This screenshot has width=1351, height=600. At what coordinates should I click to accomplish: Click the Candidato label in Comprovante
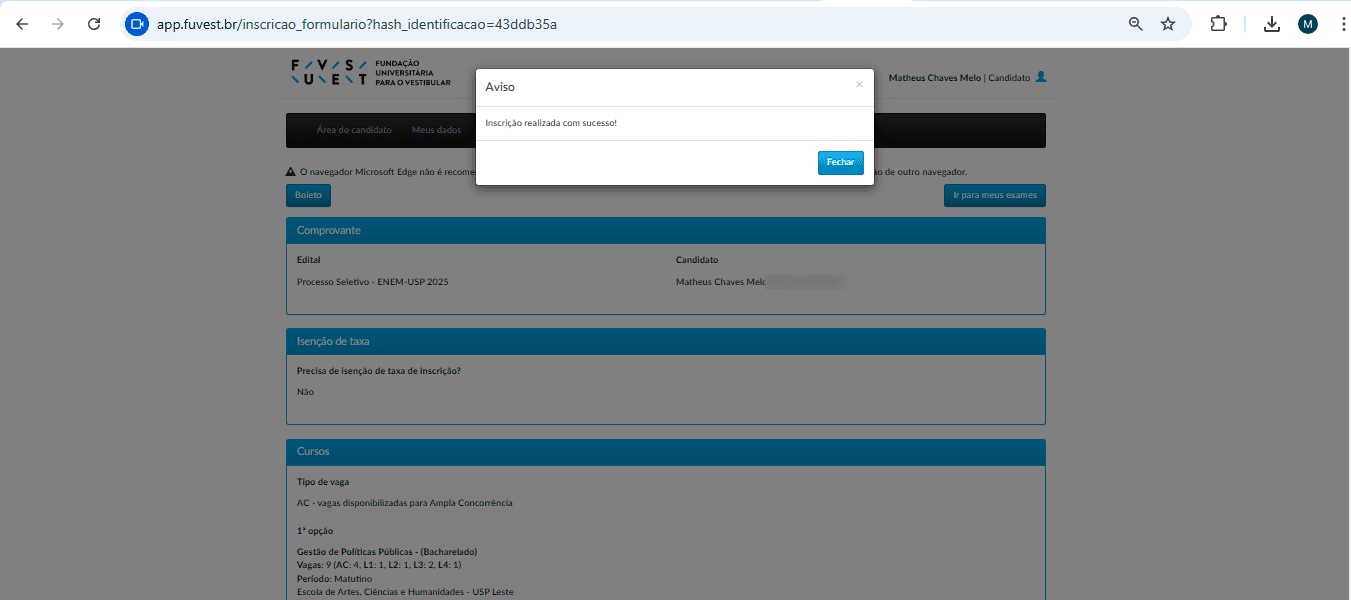point(697,261)
